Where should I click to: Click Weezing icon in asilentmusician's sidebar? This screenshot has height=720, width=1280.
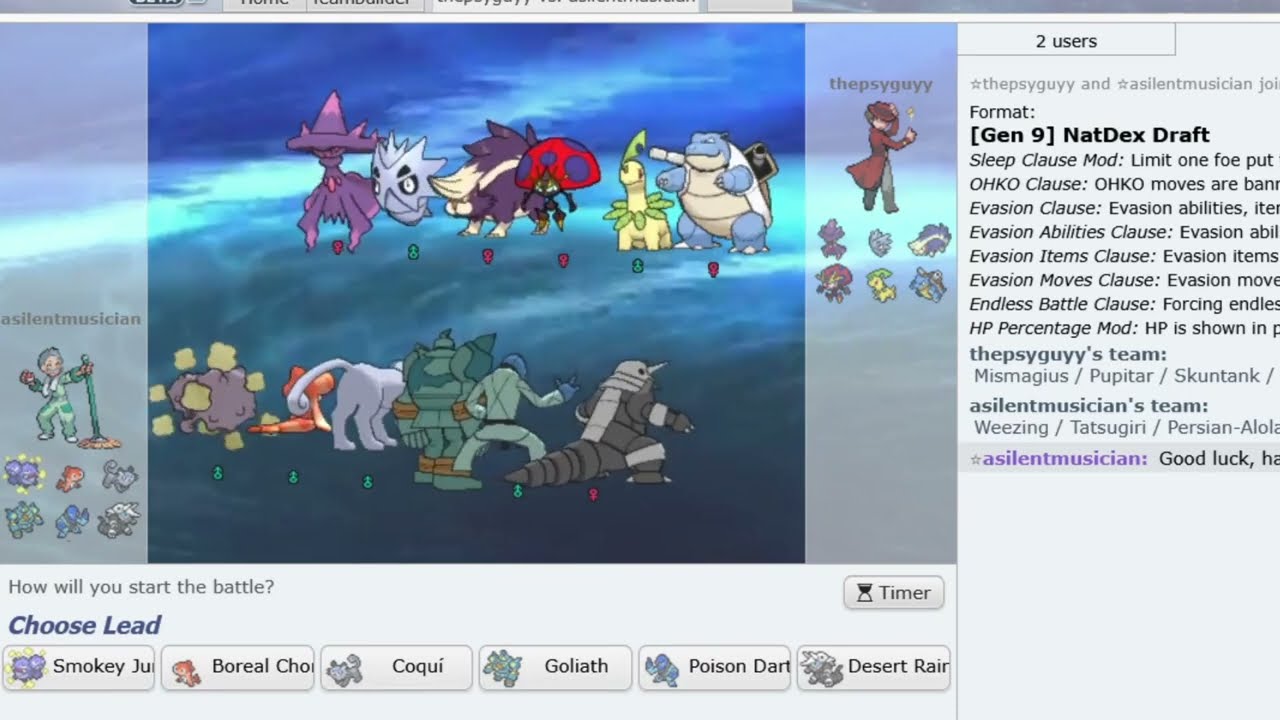pyautogui.click(x=24, y=474)
